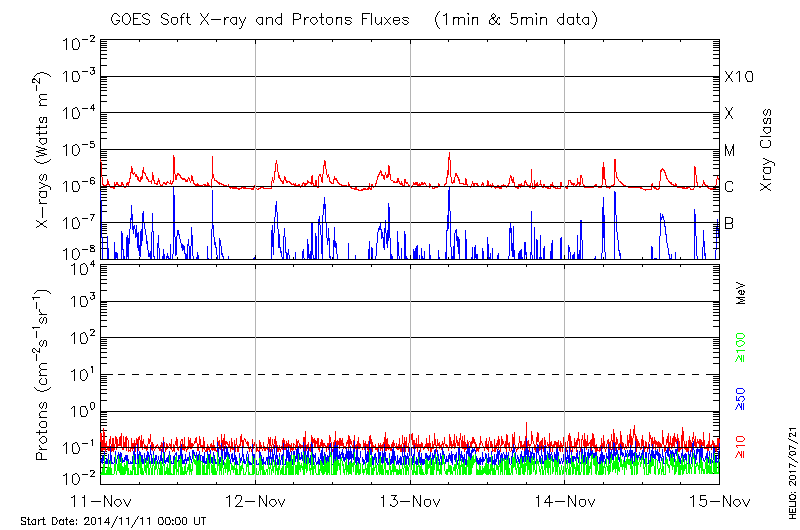
Task: Click the MeV unit label beside the proton plot
Action: pos(742,293)
